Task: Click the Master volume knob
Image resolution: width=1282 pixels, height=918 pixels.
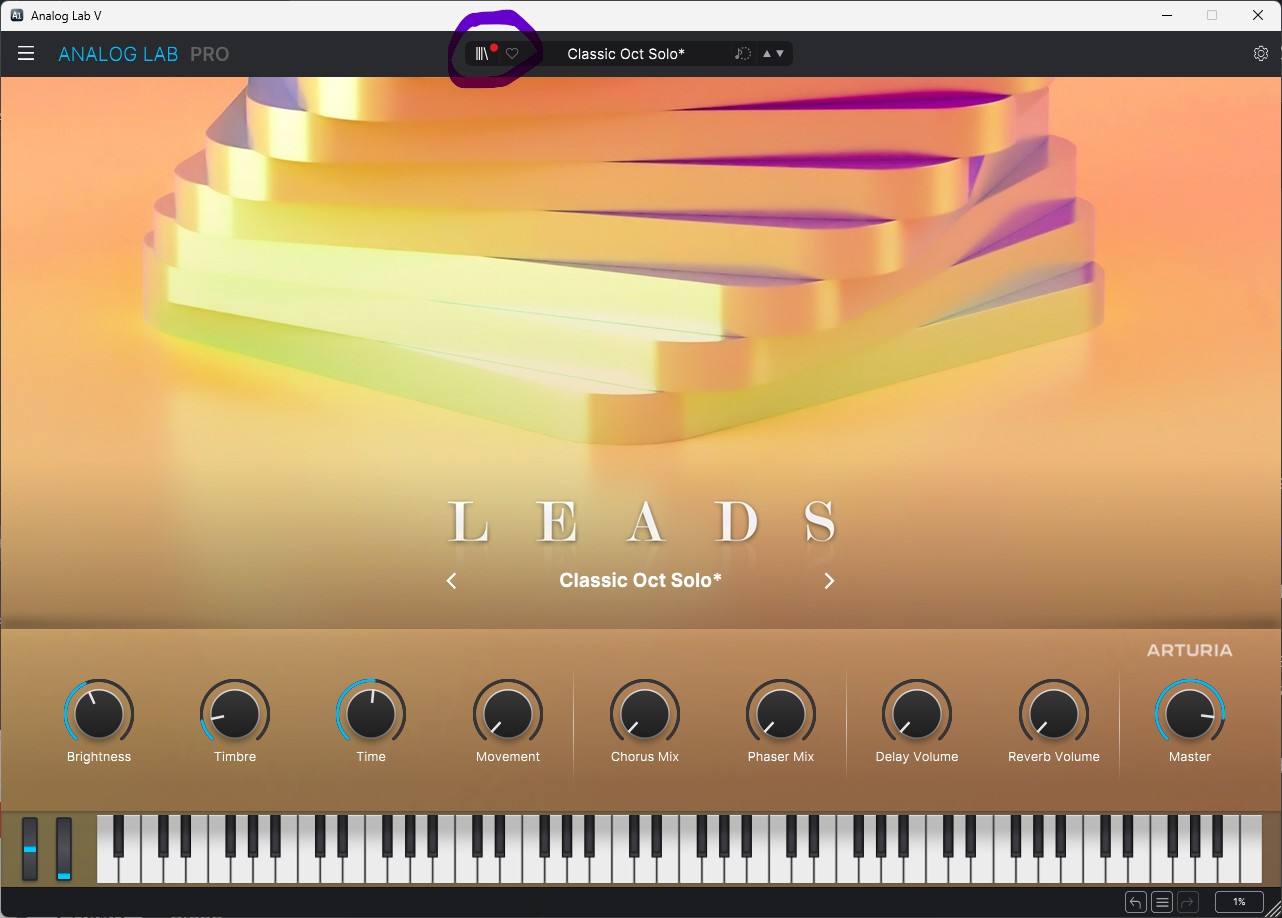Action: point(1190,714)
